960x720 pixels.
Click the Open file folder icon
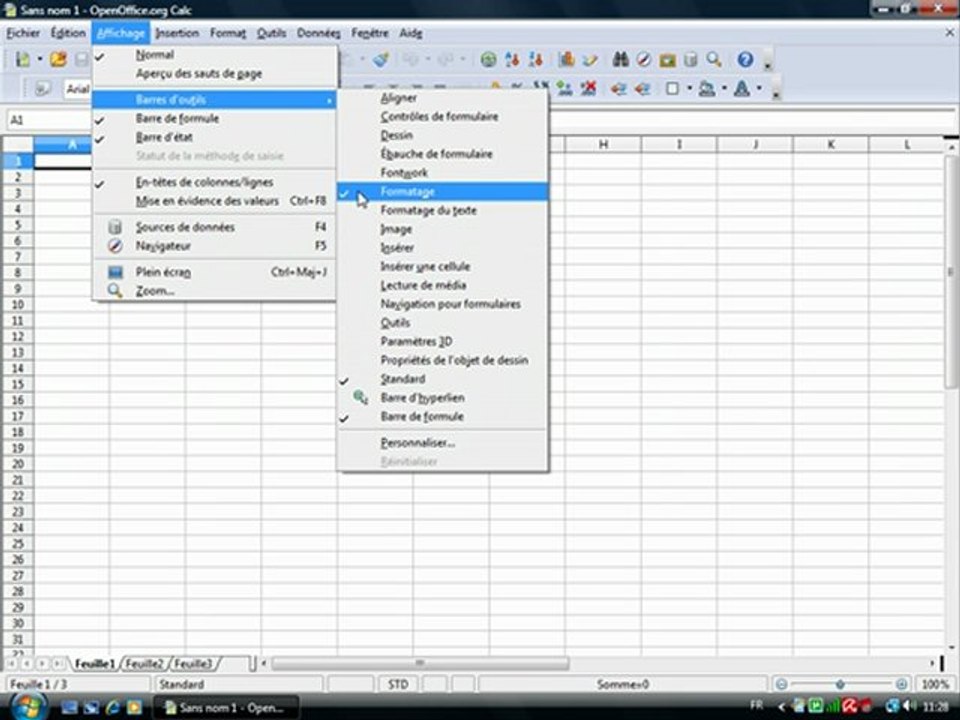click(58, 59)
